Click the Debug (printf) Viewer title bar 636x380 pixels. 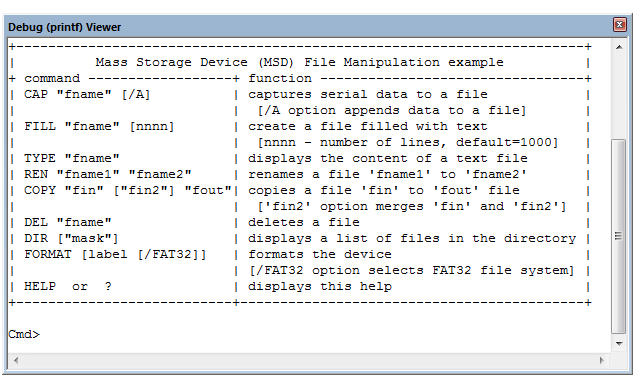click(x=308, y=27)
